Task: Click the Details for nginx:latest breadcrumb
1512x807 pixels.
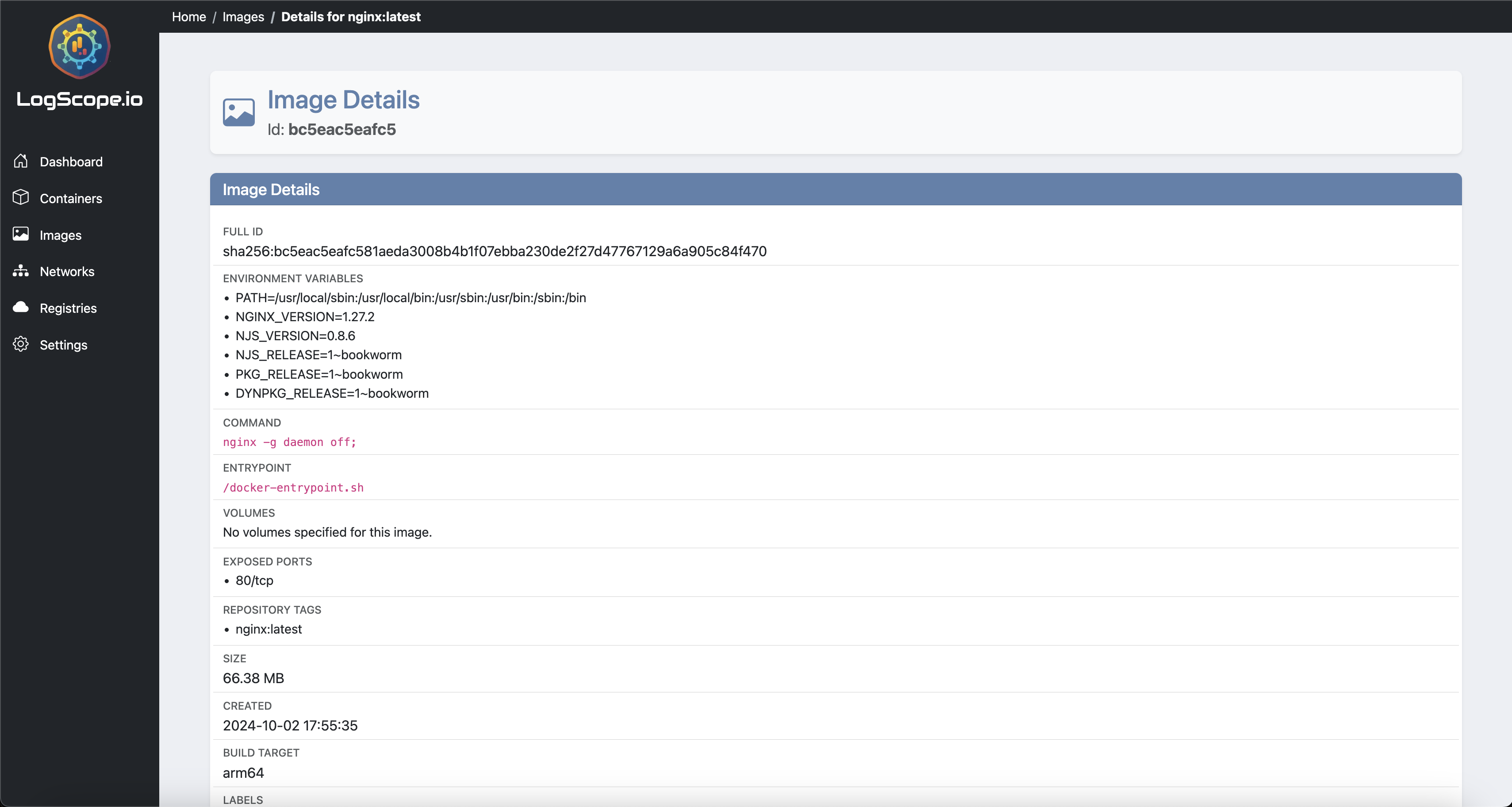Action: click(x=351, y=16)
